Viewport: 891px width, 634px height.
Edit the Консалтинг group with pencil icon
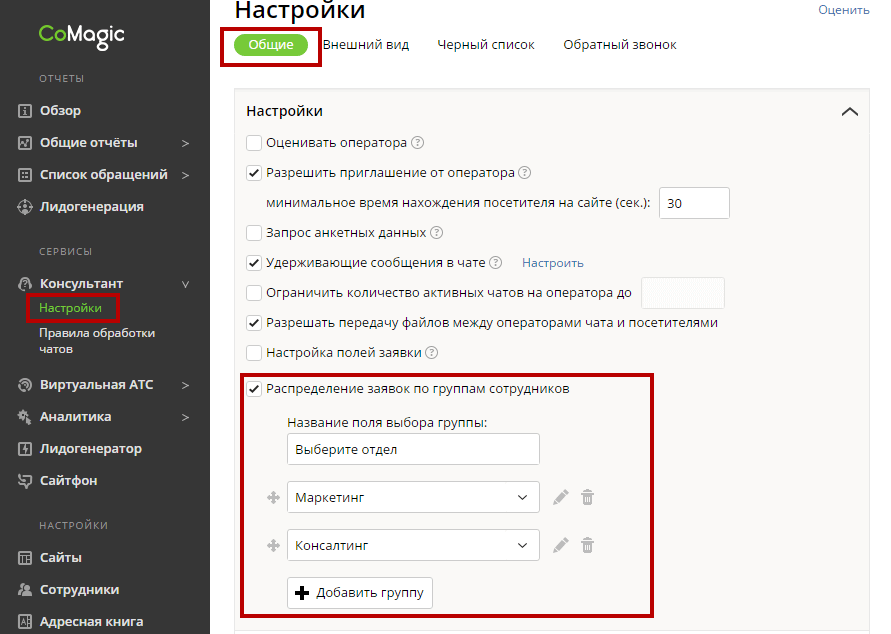tap(561, 545)
